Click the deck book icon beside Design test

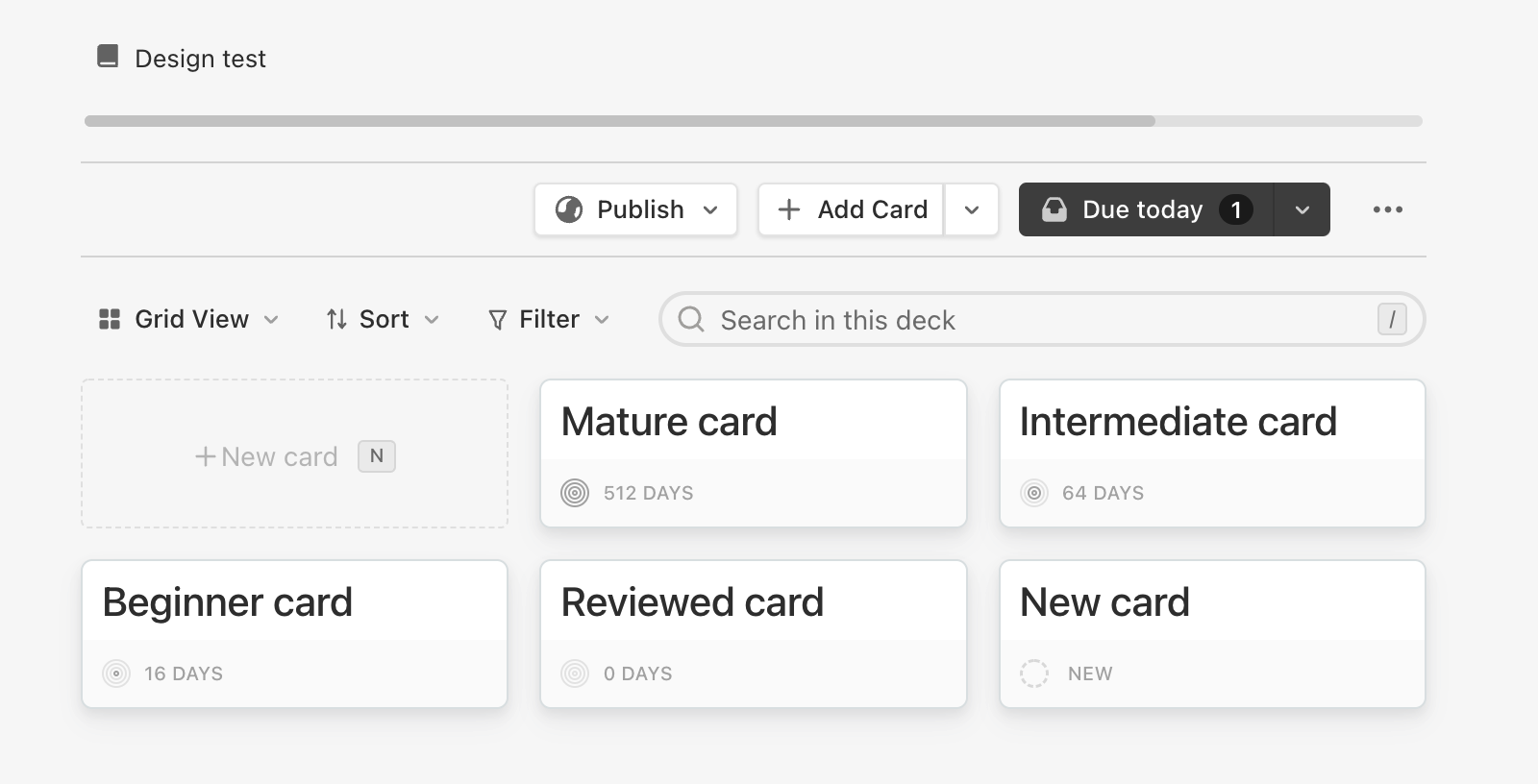click(x=108, y=57)
